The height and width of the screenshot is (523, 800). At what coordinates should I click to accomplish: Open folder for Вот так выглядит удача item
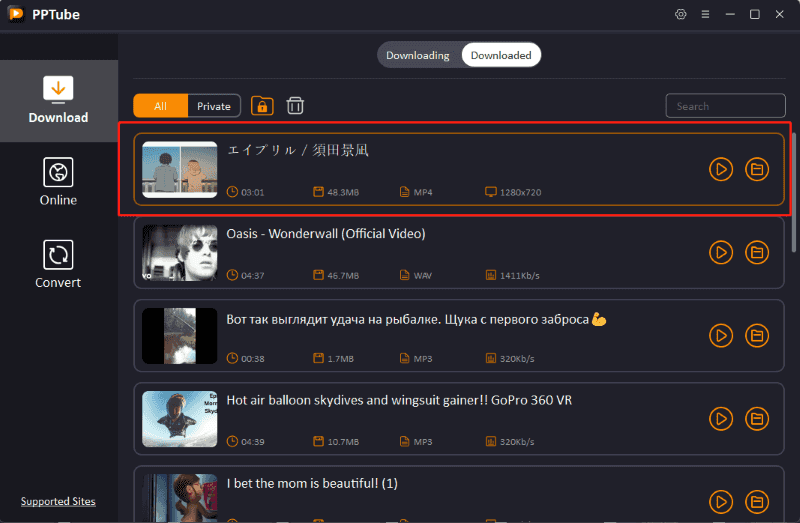pos(757,336)
